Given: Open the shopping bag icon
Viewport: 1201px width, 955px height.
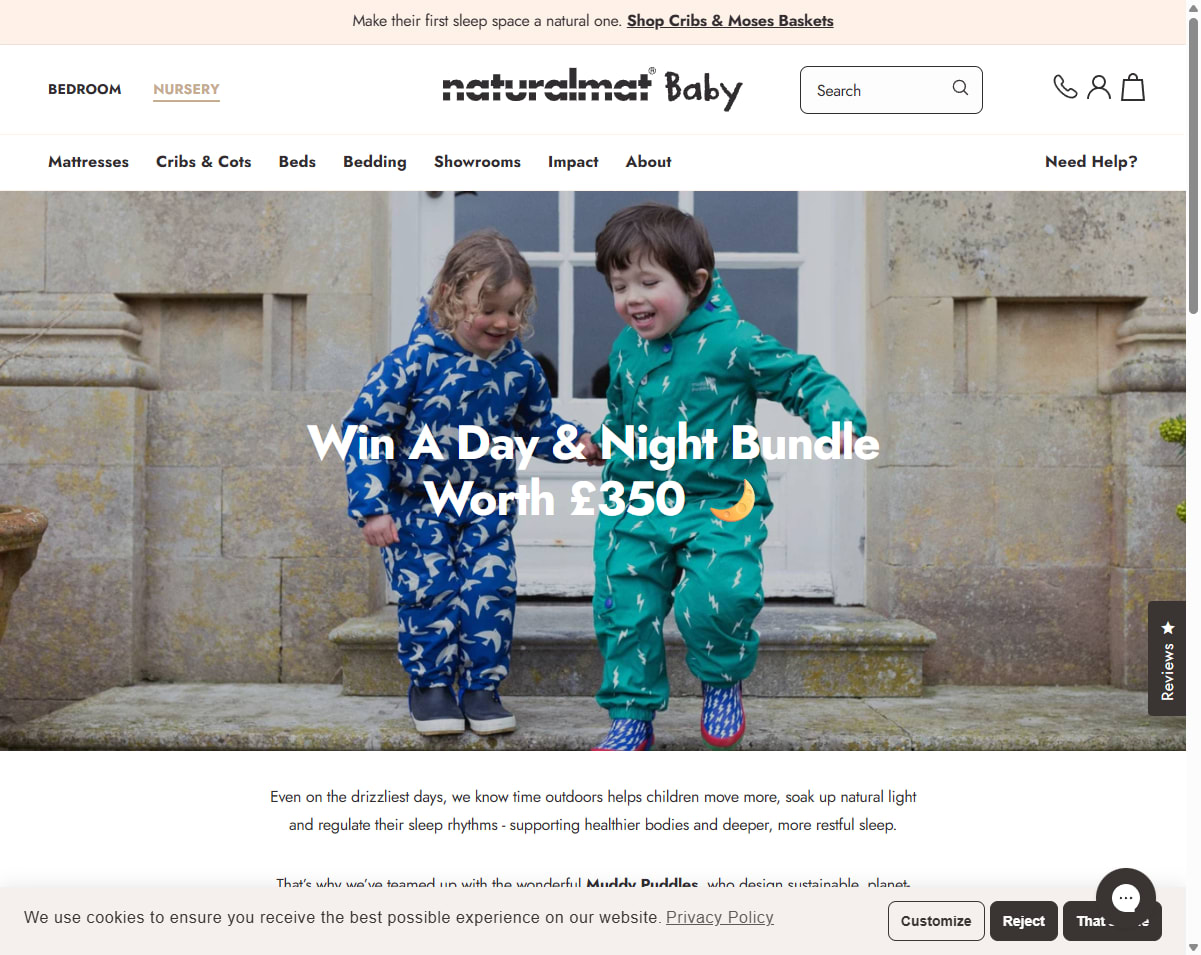Looking at the screenshot, I should (x=1133, y=88).
